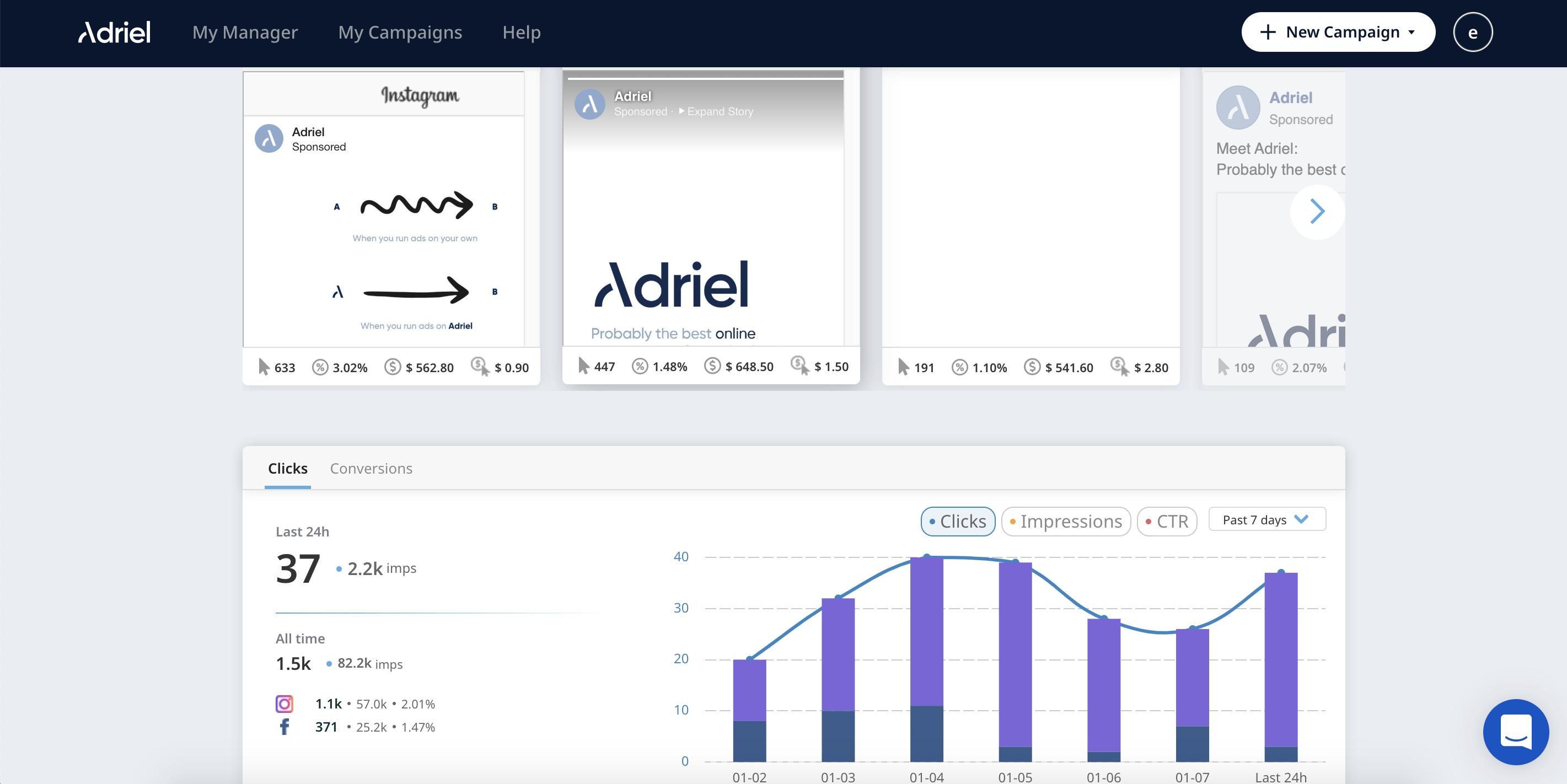Click the spend dollar icon beside $ 648.50

click(x=712, y=366)
